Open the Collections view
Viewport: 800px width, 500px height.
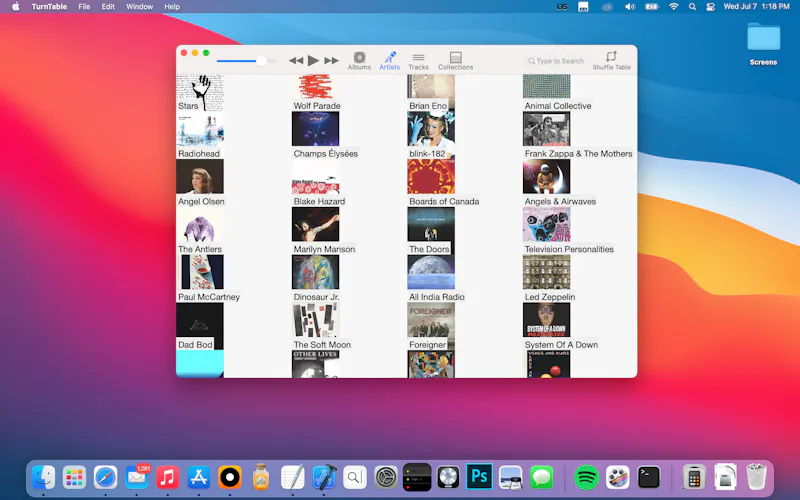click(455, 61)
